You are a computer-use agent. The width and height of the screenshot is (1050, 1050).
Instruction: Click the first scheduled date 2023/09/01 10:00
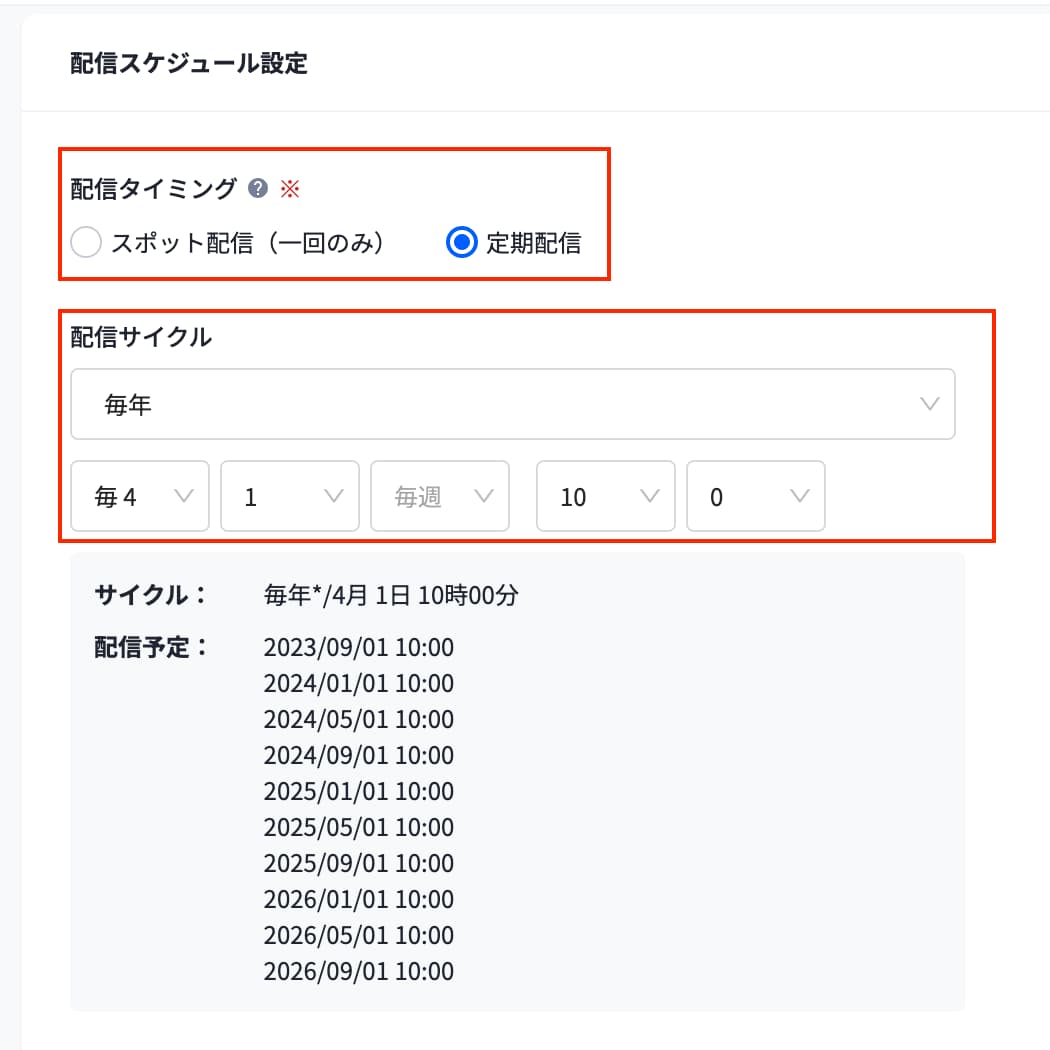[x=358, y=648]
